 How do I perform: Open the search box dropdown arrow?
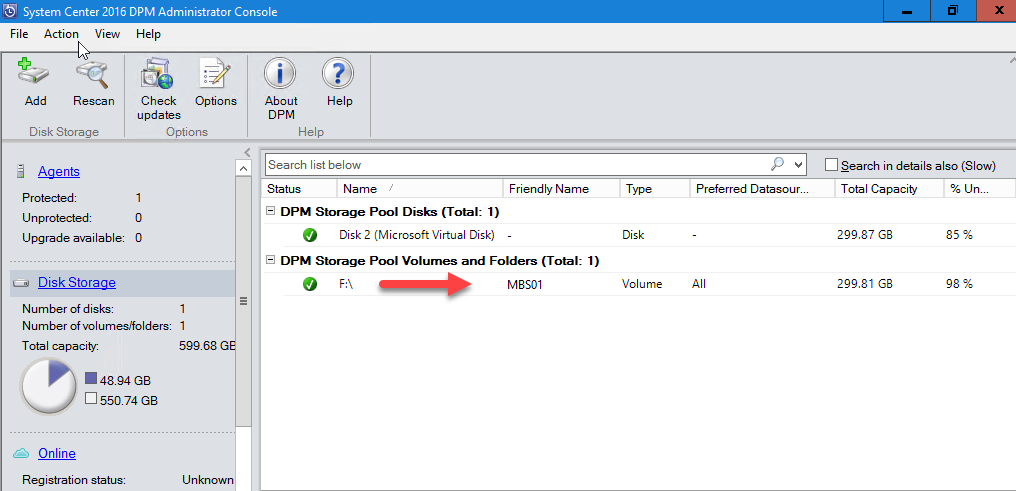[798, 165]
